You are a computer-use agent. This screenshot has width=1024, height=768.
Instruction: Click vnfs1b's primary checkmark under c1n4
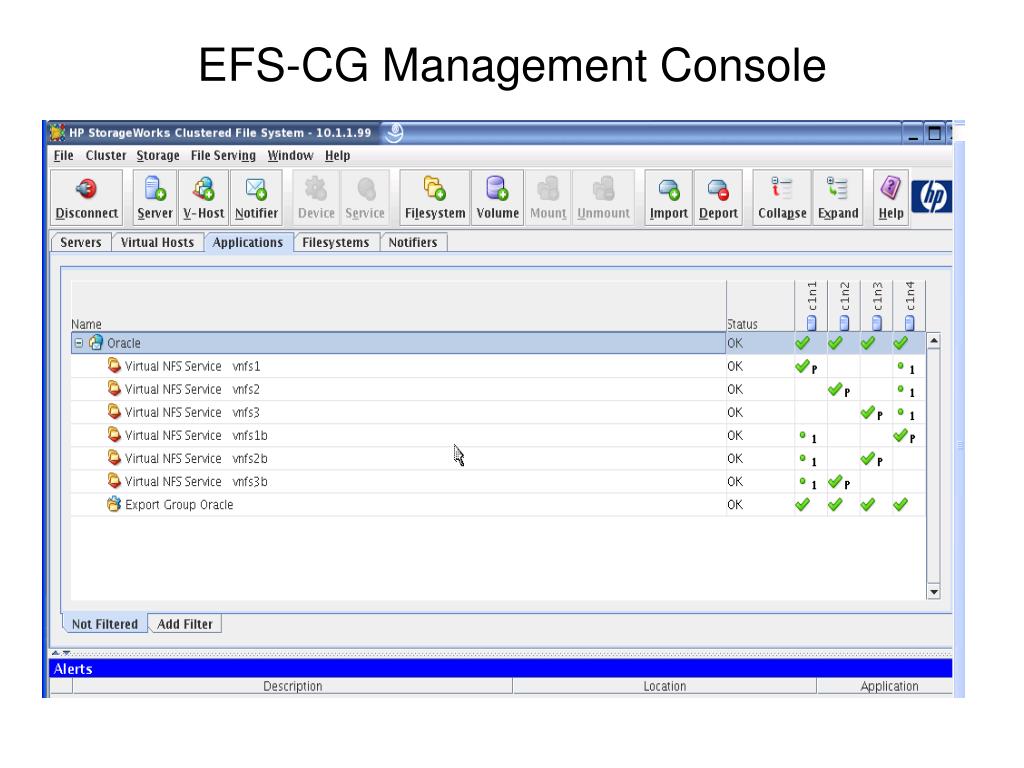901,435
